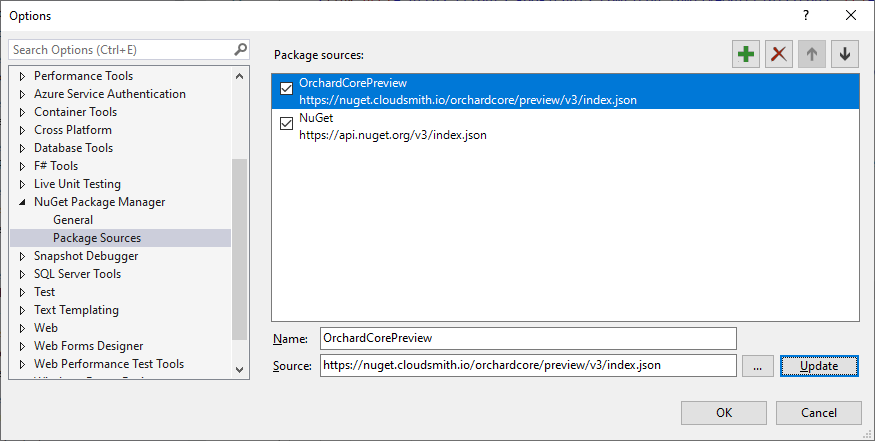This screenshot has width=875, height=441.
Task: Select the Text Templating tree item
Action: [x=76, y=310]
